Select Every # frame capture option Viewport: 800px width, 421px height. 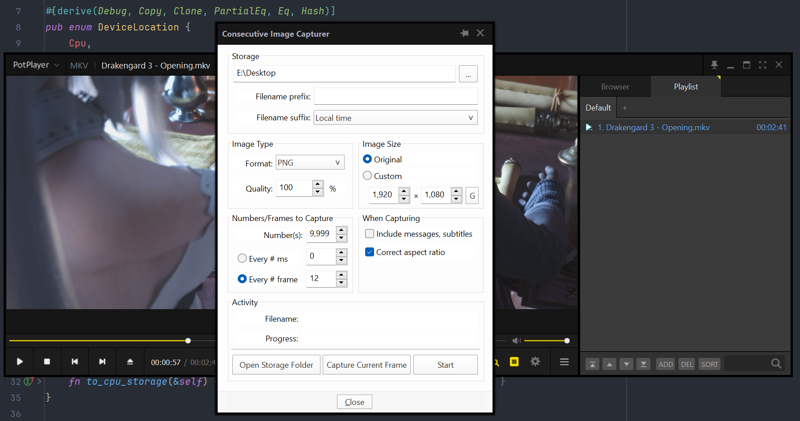pyautogui.click(x=242, y=279)
